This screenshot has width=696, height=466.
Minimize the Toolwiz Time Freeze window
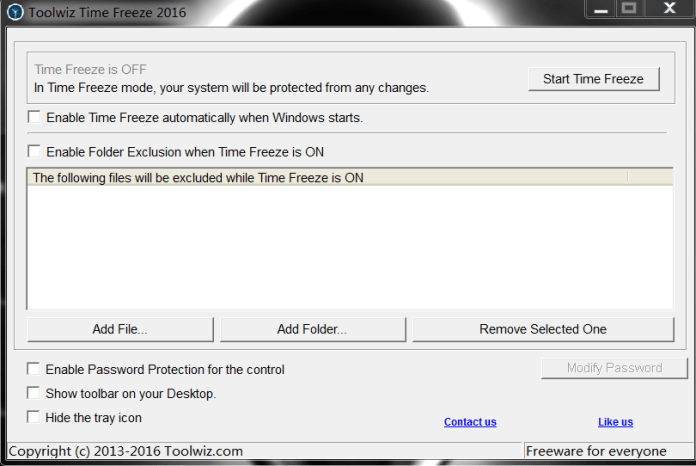pyautogui.click(x=601, y=8)
